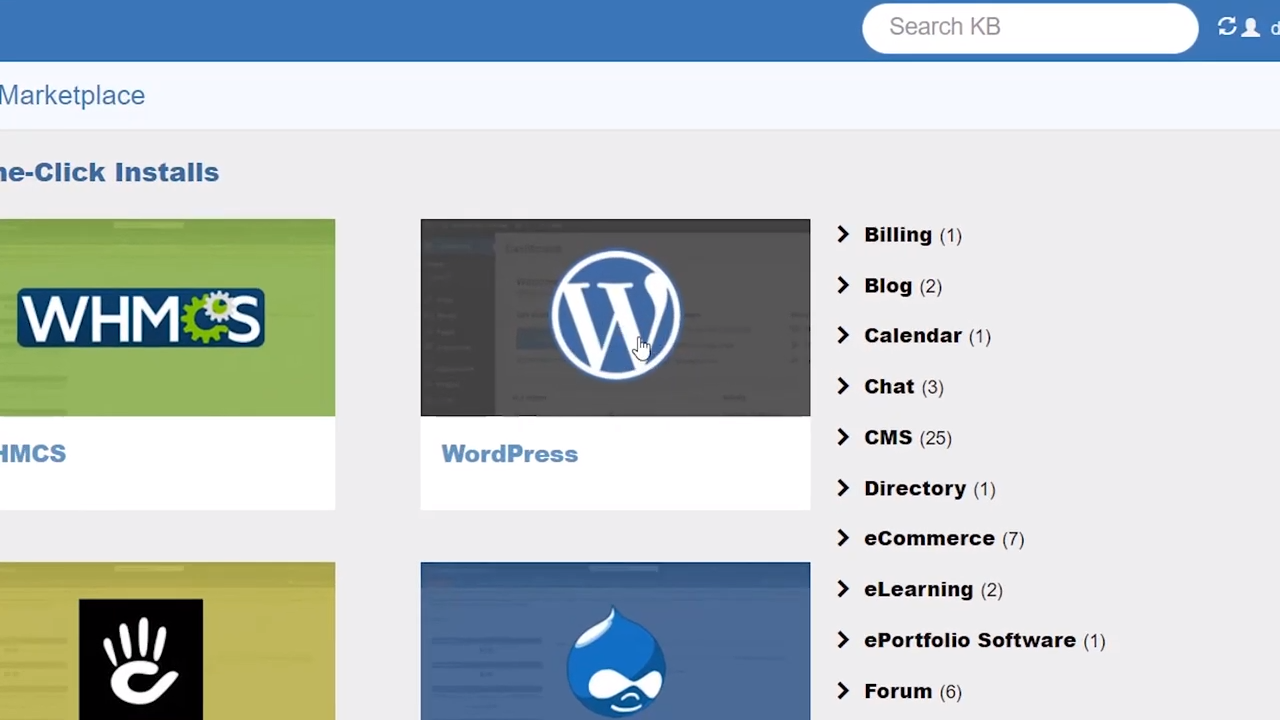Open the WHMCS logo thumbnail
Screen dimensions: 1280x720
[x=167, y=317]
